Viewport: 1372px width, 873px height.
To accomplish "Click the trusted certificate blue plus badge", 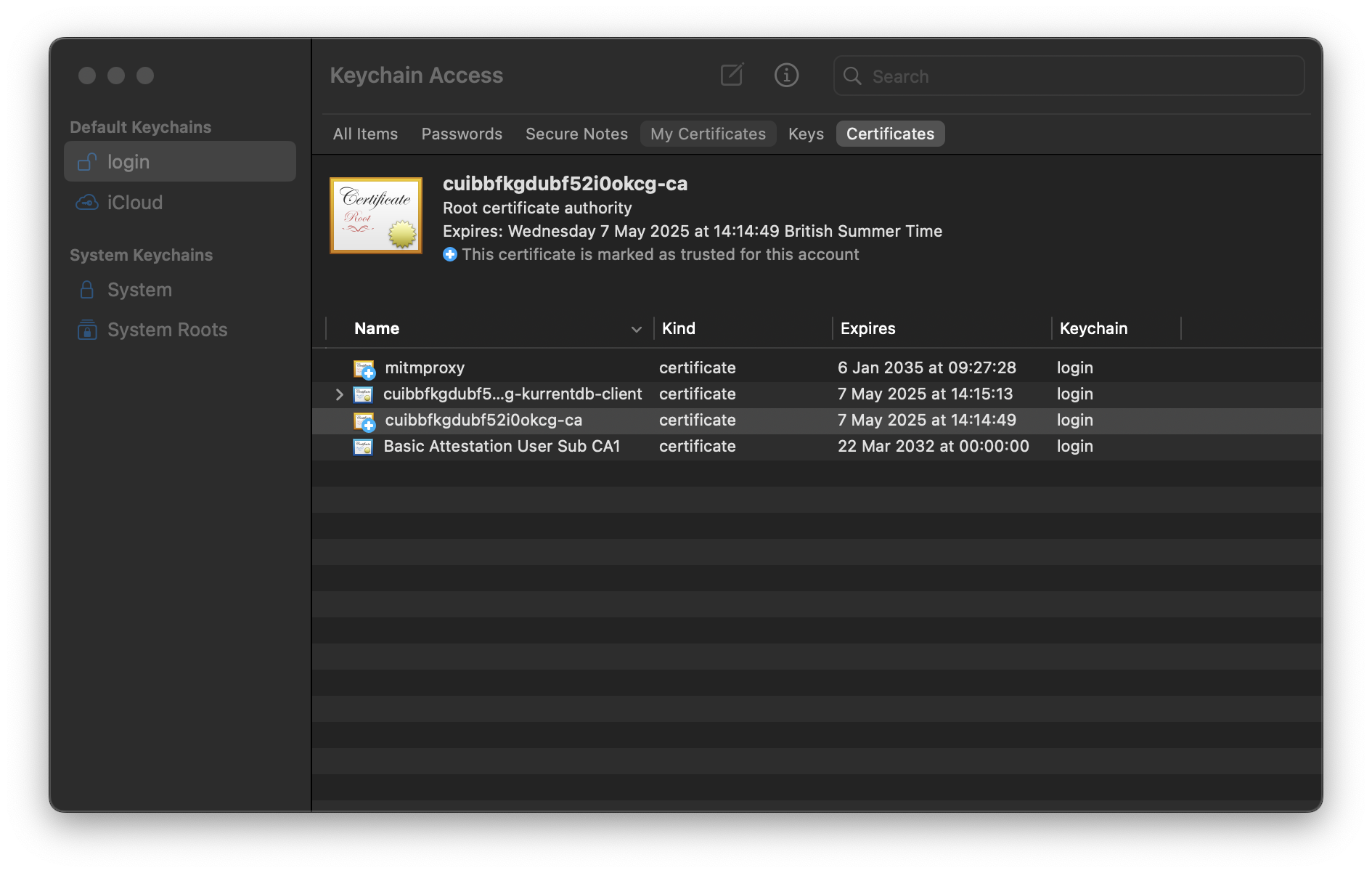I will point(450,254).
